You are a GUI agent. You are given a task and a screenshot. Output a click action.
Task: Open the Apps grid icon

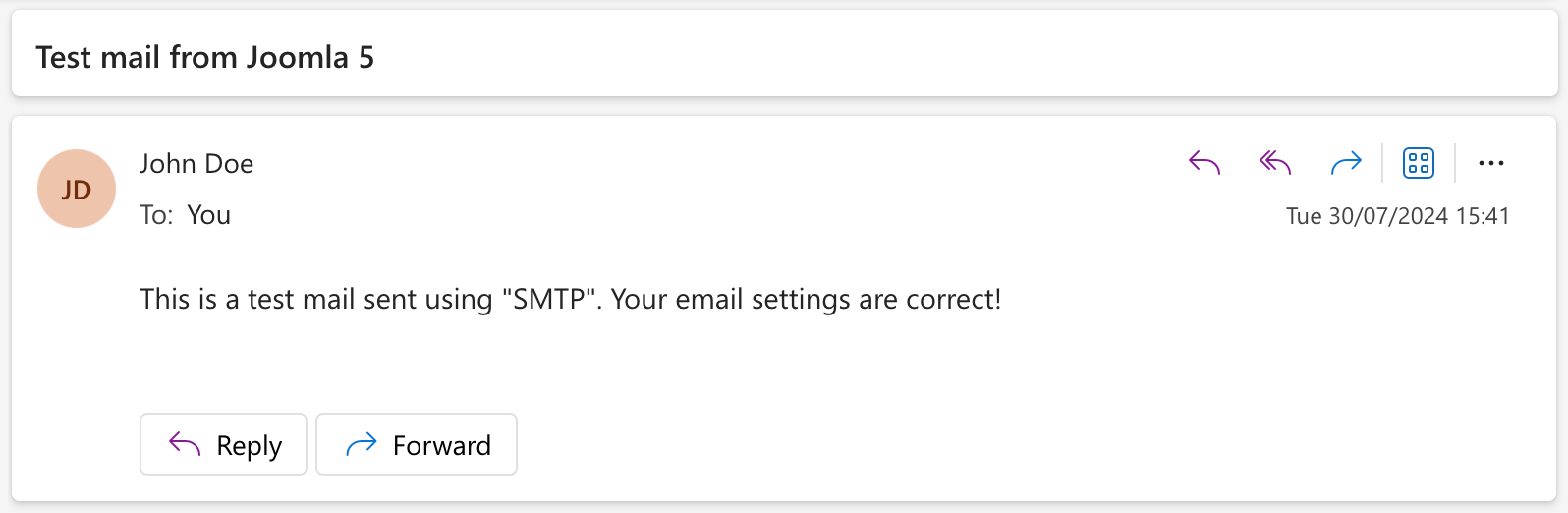[1419, 163]
